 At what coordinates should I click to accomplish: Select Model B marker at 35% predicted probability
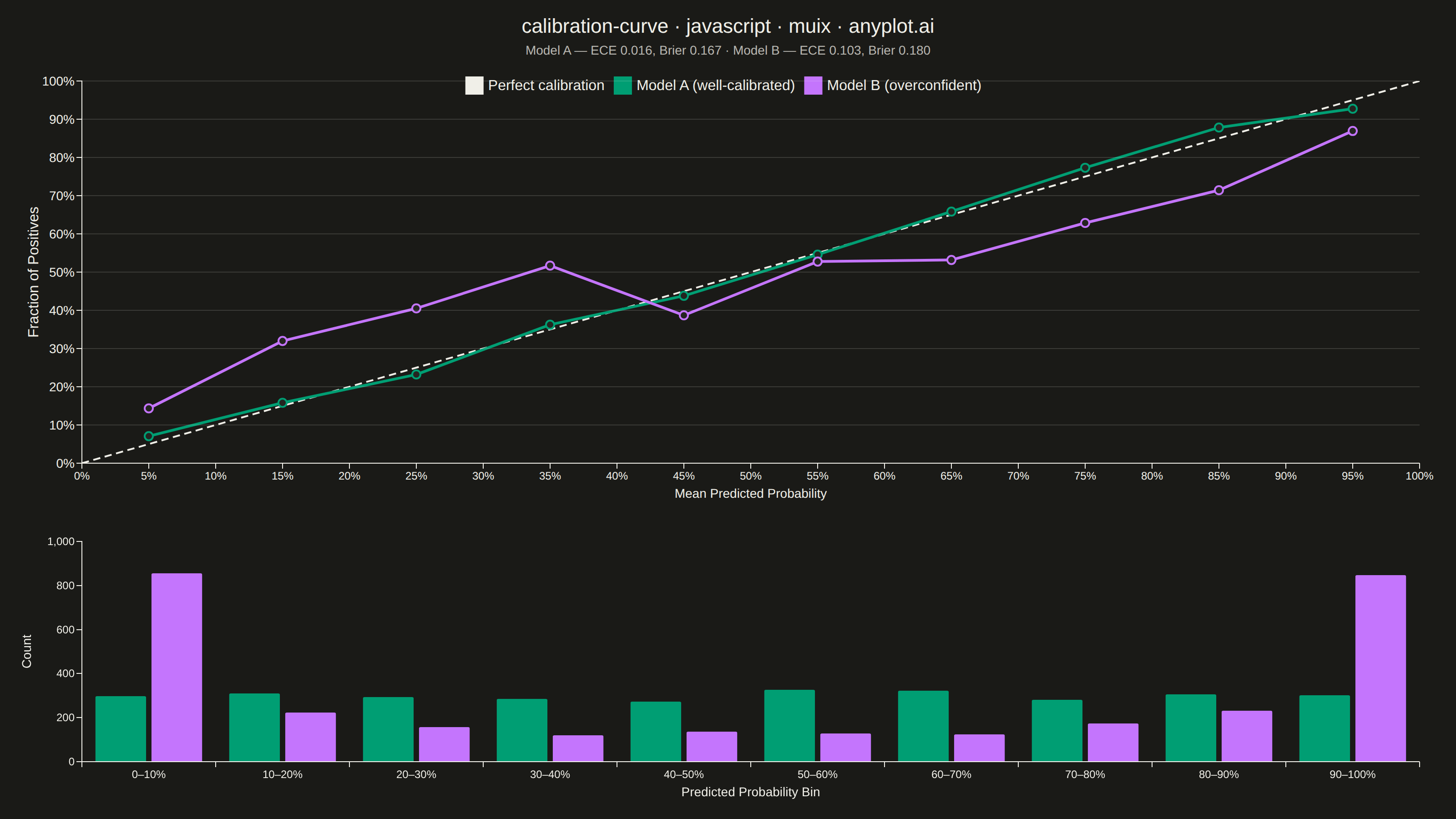(550, 266)
